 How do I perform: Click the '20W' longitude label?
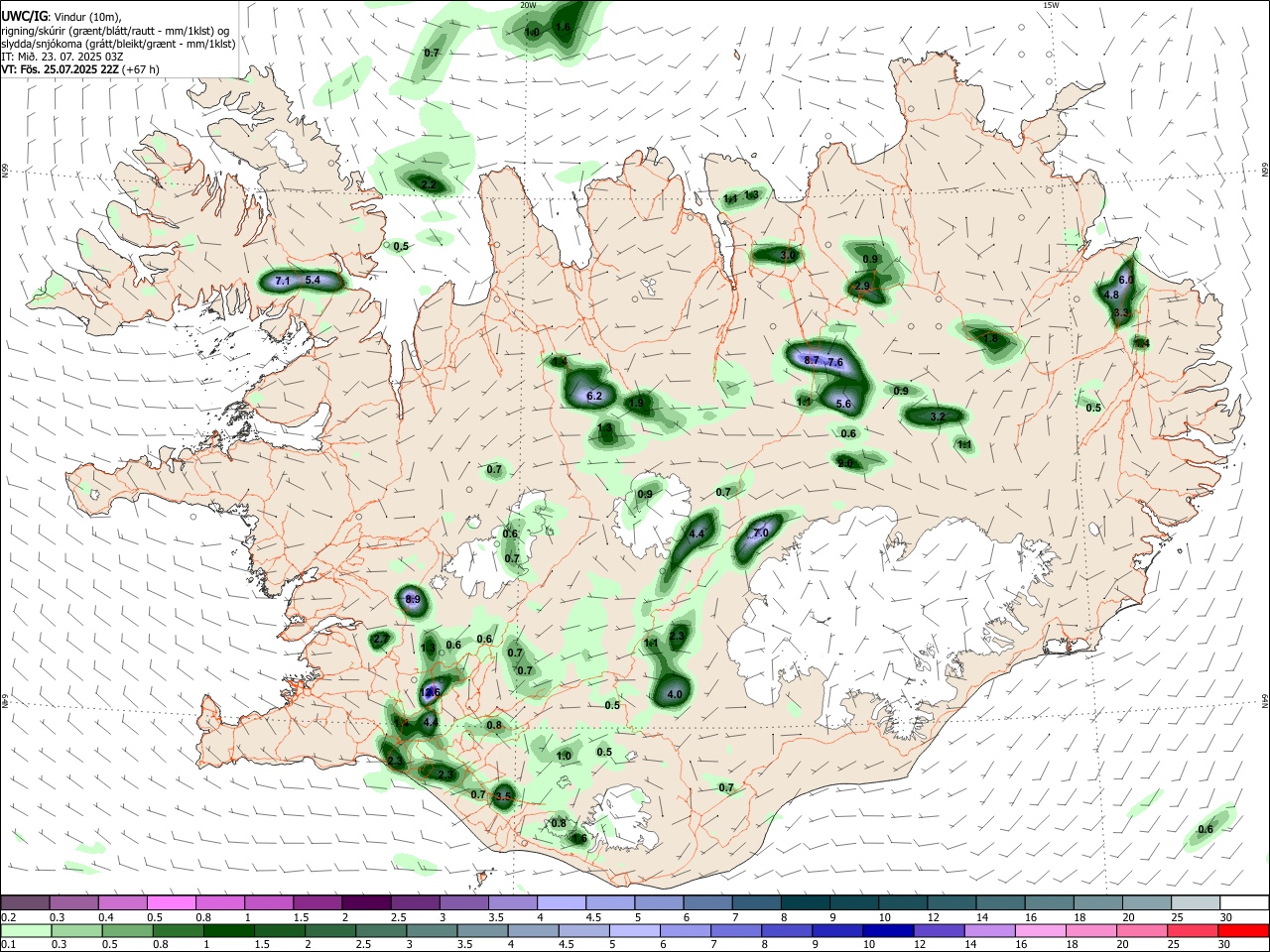pos(528,5)
